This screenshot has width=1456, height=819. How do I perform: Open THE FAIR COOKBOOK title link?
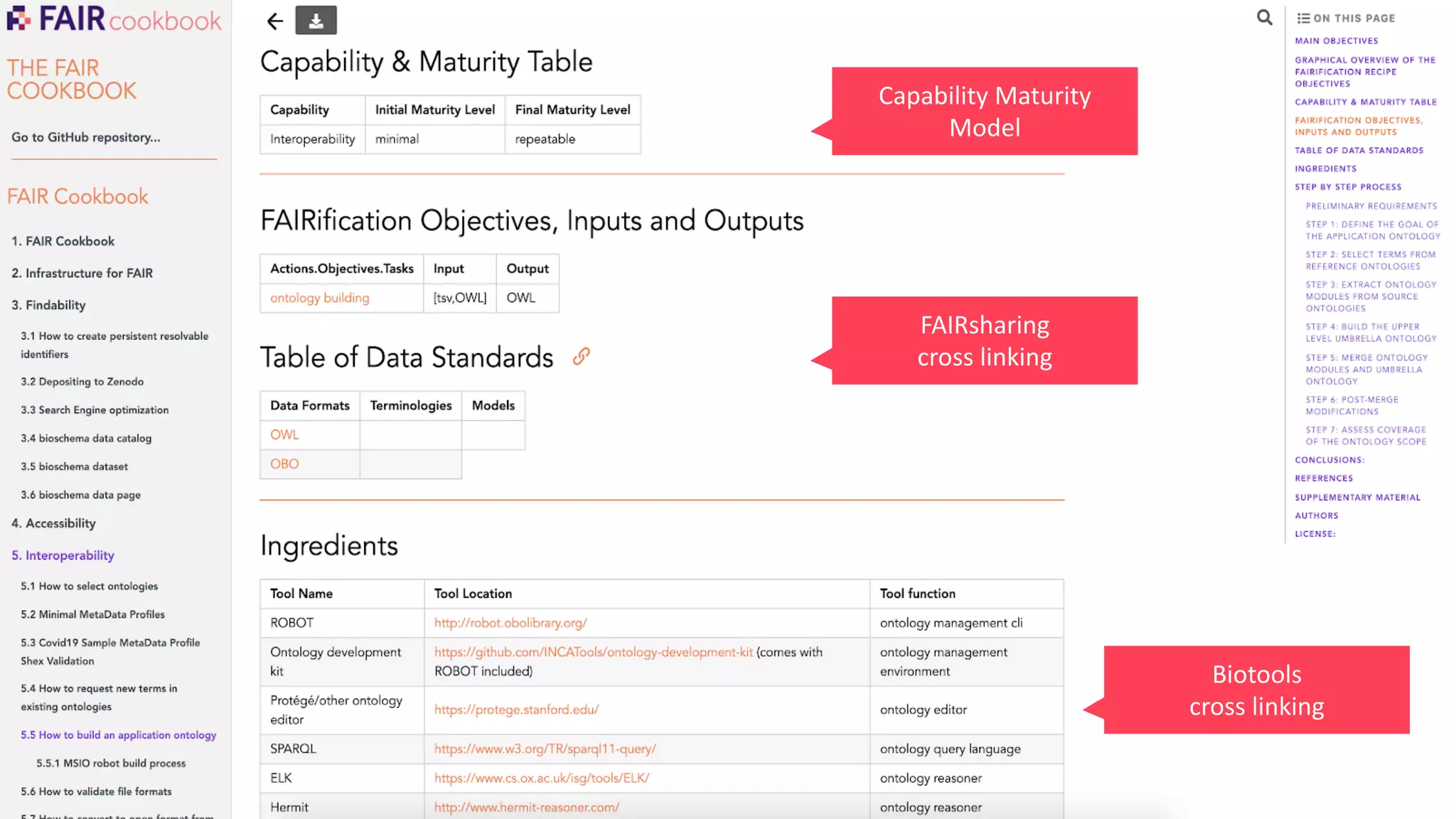click(72, 79)
